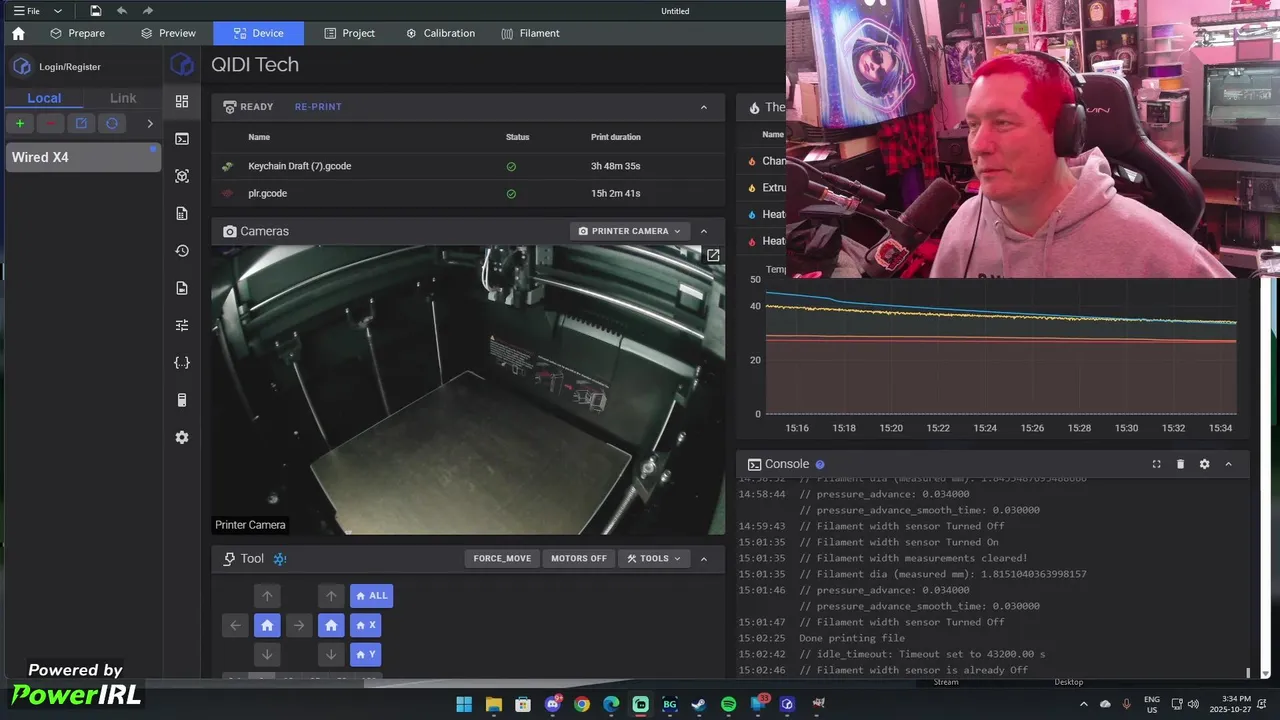Click the blue Z home button
Screen dimensions: 1280x720
(331, 625)
